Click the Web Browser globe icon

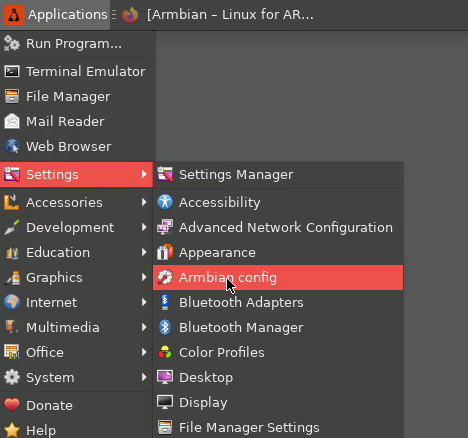point(12,146)
